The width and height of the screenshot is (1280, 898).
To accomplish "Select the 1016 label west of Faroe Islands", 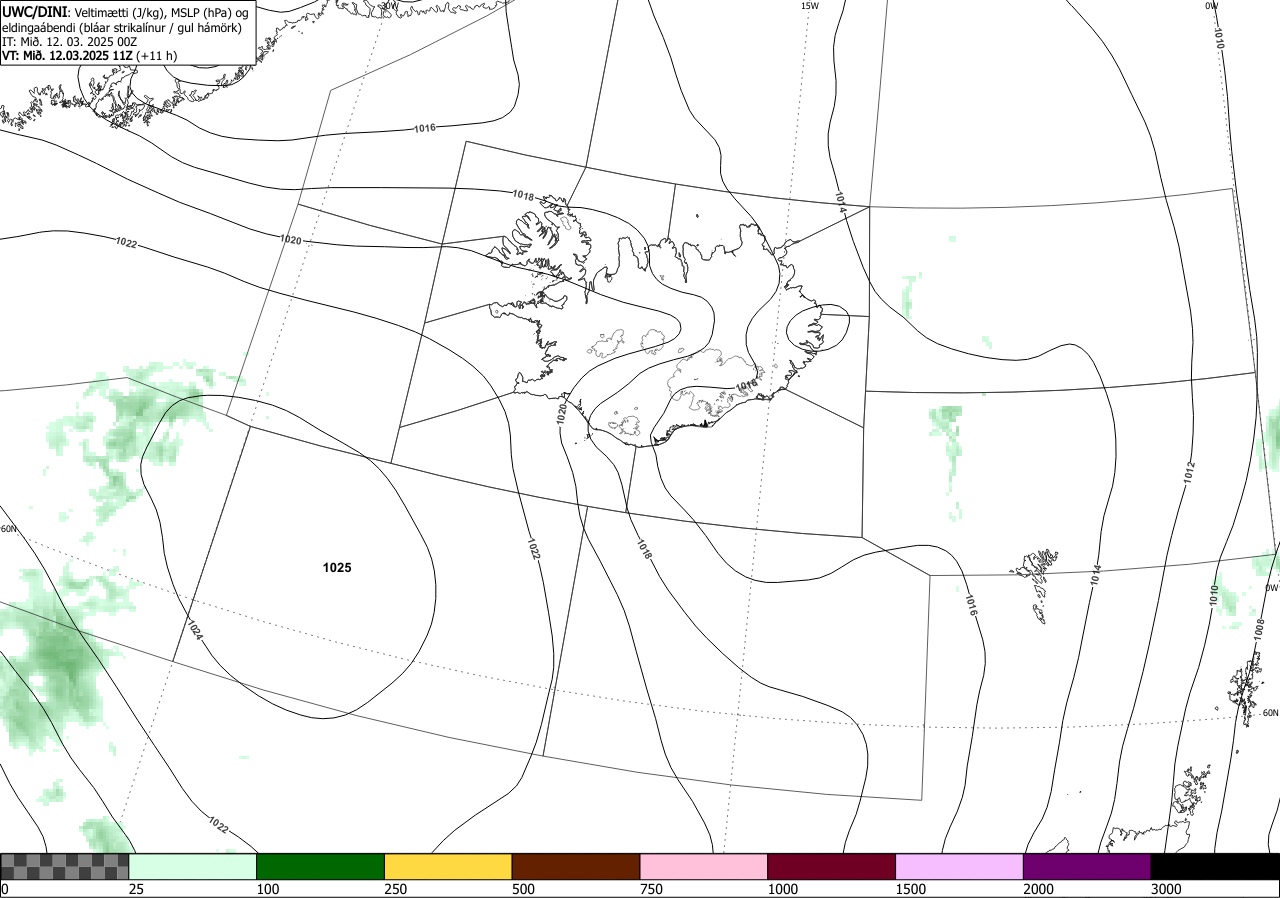I will tap(971, 606).
